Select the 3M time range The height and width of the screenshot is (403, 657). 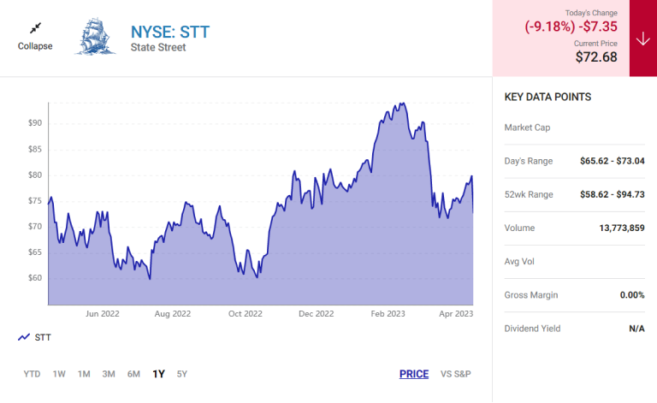[108, 374]
